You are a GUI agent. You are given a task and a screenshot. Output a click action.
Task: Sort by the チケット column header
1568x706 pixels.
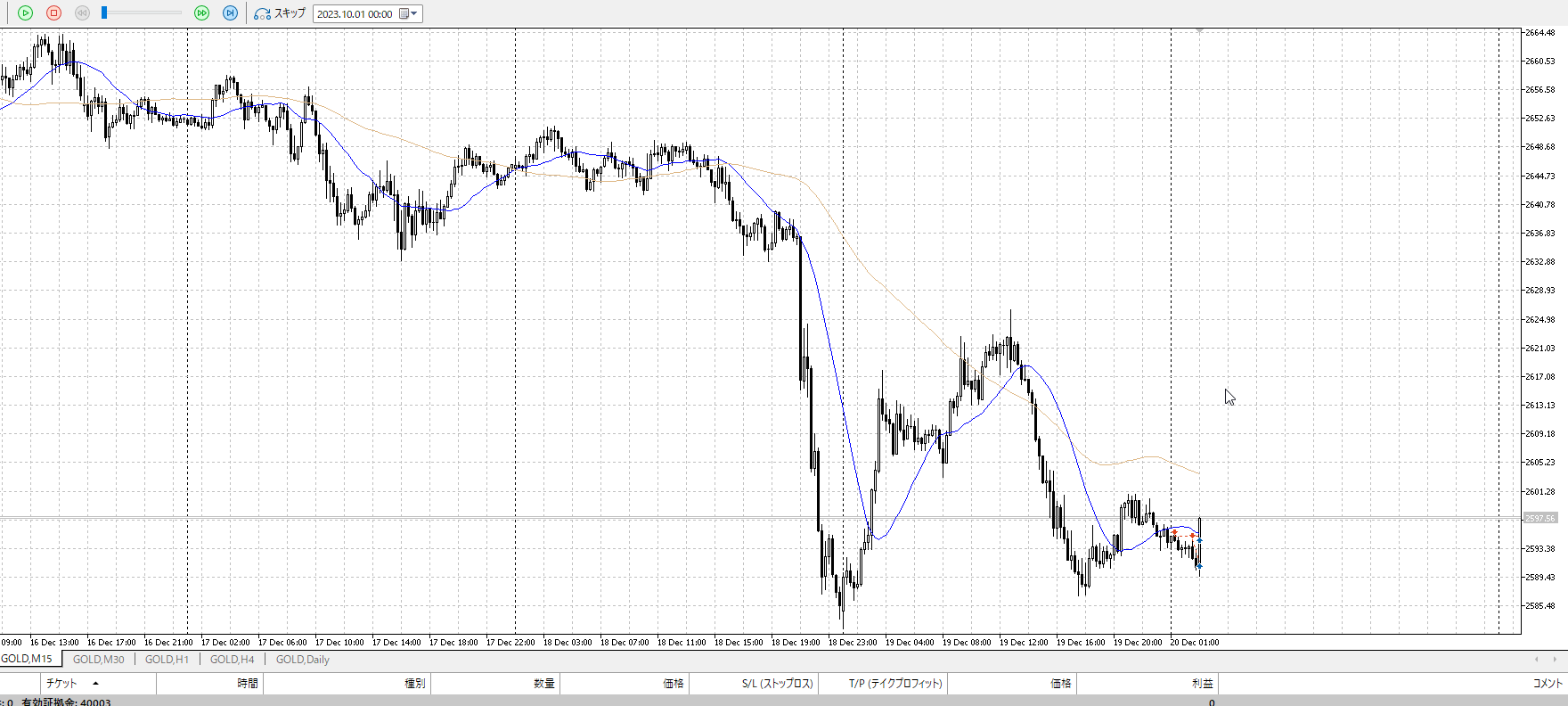pos(62,684)
